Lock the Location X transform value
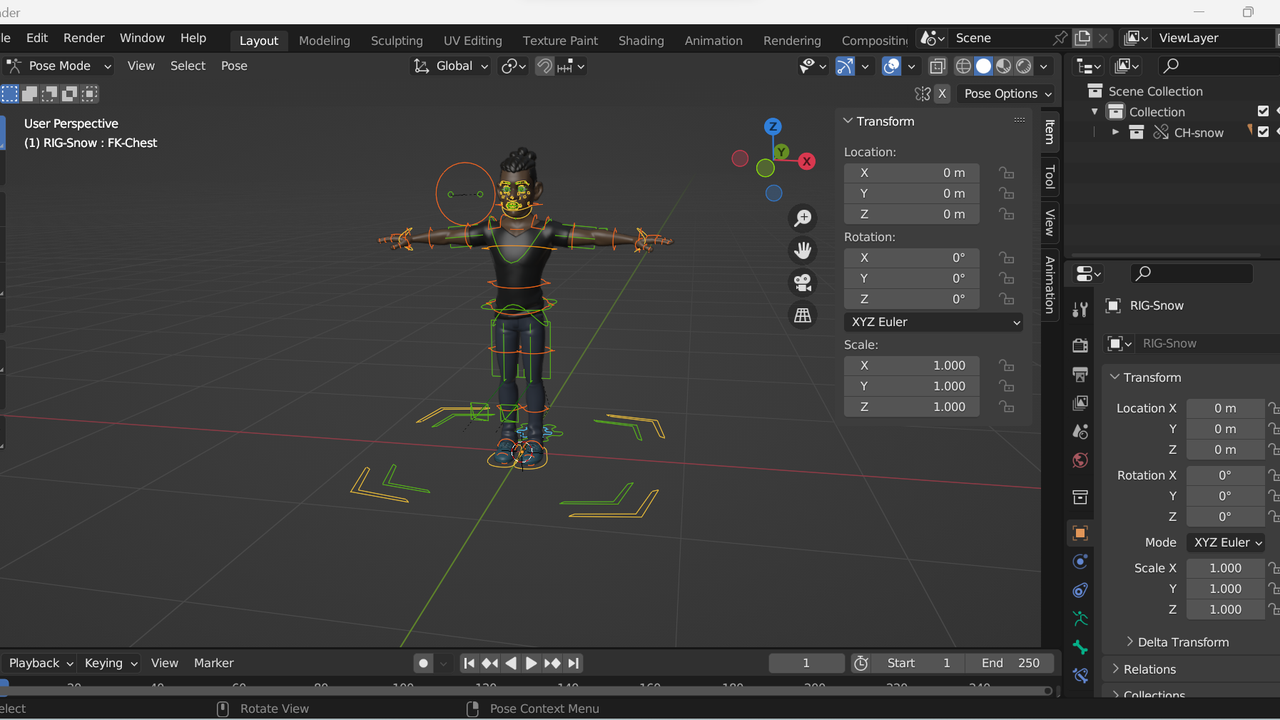 coord(1006,172)
